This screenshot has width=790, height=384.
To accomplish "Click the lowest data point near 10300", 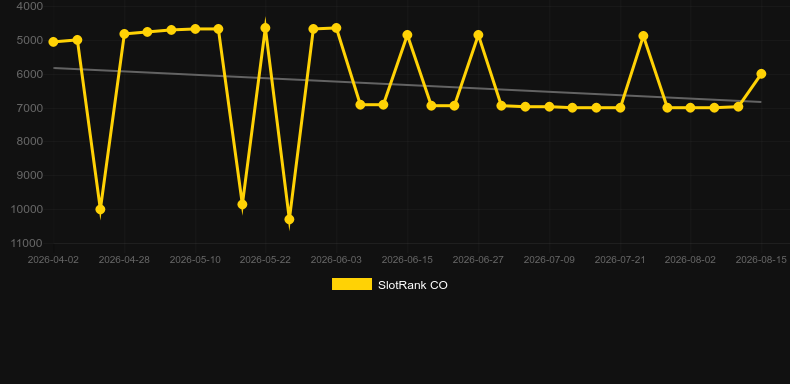I will (x=289, y=220).
